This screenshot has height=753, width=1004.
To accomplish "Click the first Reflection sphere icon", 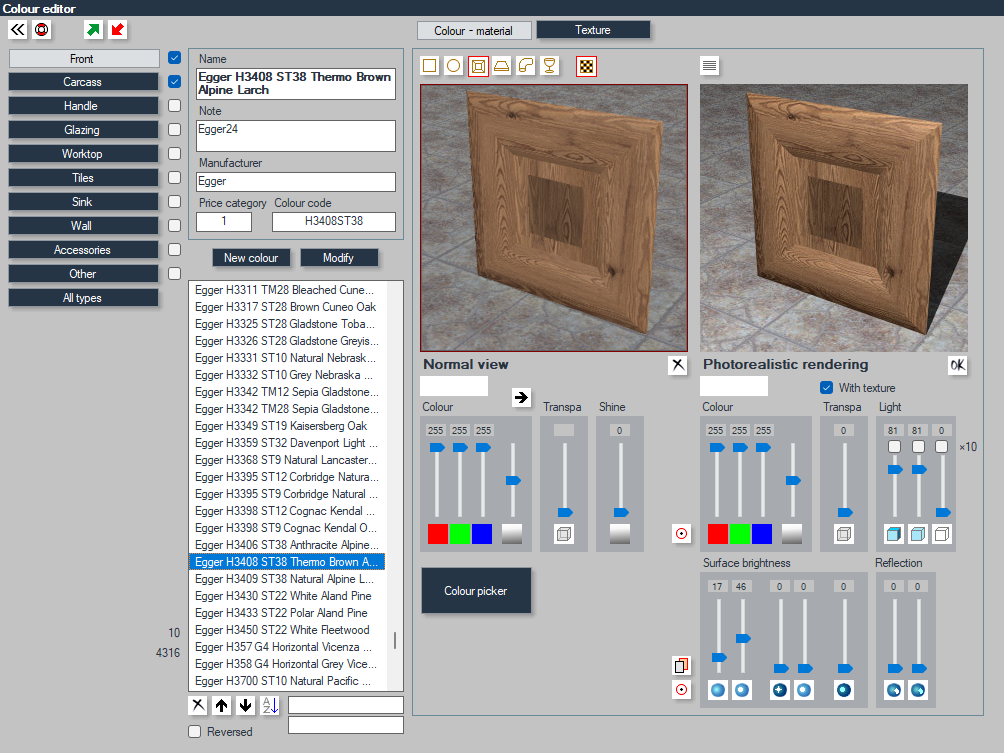I will [x=894, y=690].
